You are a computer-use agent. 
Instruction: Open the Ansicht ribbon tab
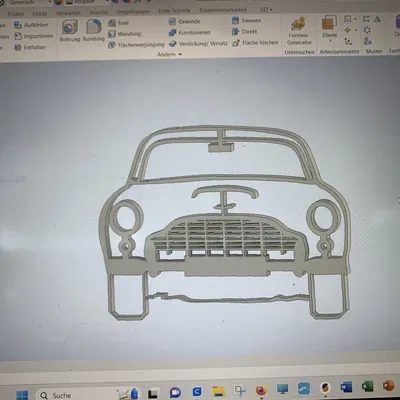[x=98, y=12]
